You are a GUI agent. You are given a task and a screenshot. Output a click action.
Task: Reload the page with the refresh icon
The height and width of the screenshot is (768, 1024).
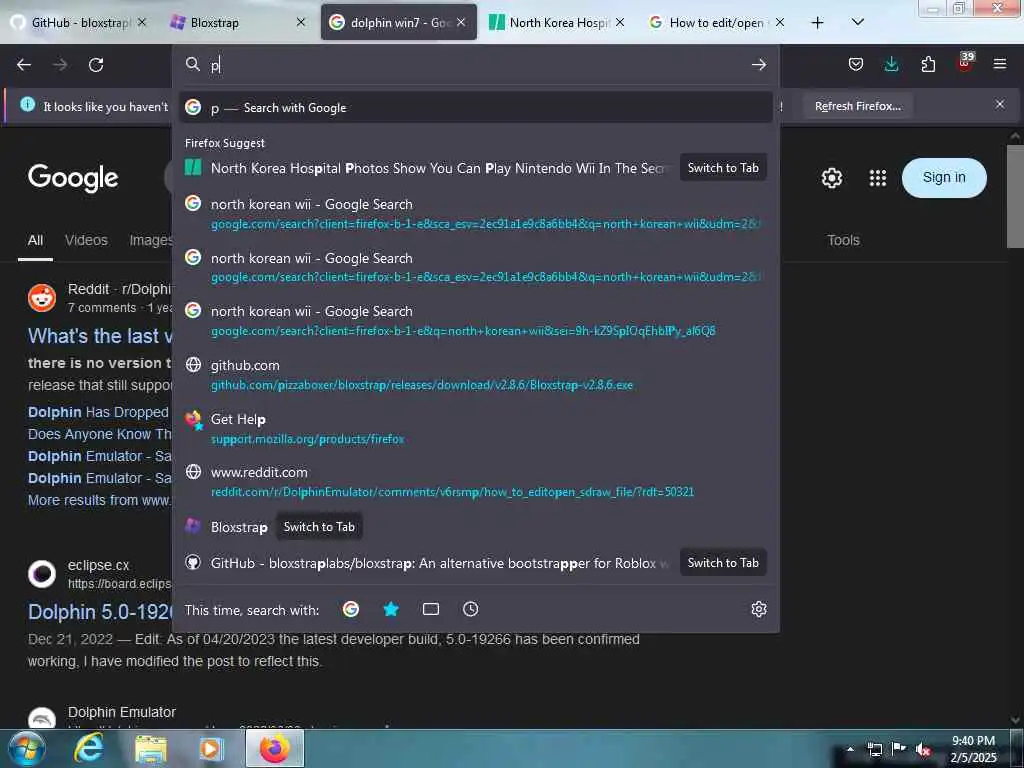pyautogui.click(x=96, y=65)
